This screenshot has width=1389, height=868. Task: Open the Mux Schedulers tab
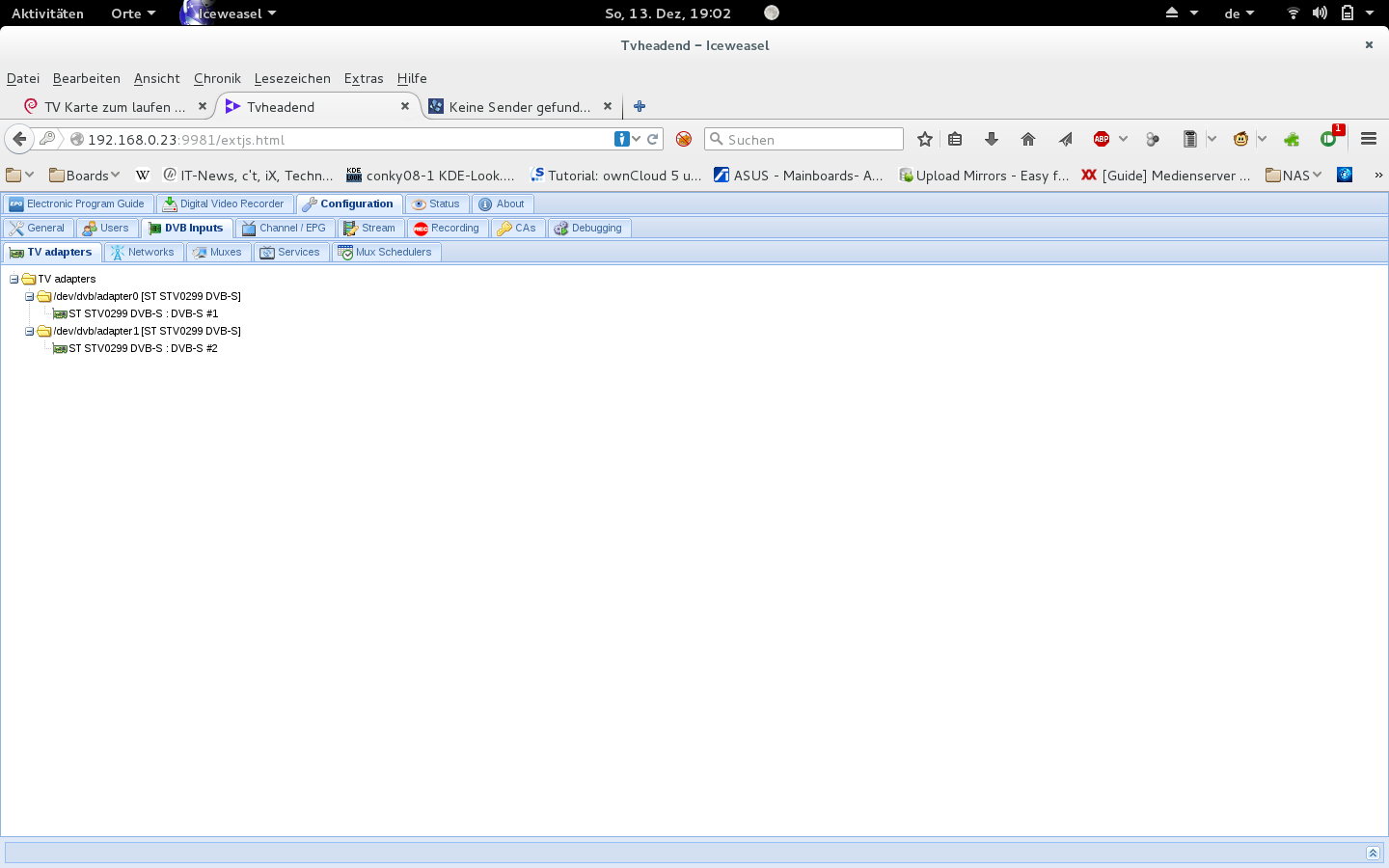(x=386, y=252)
